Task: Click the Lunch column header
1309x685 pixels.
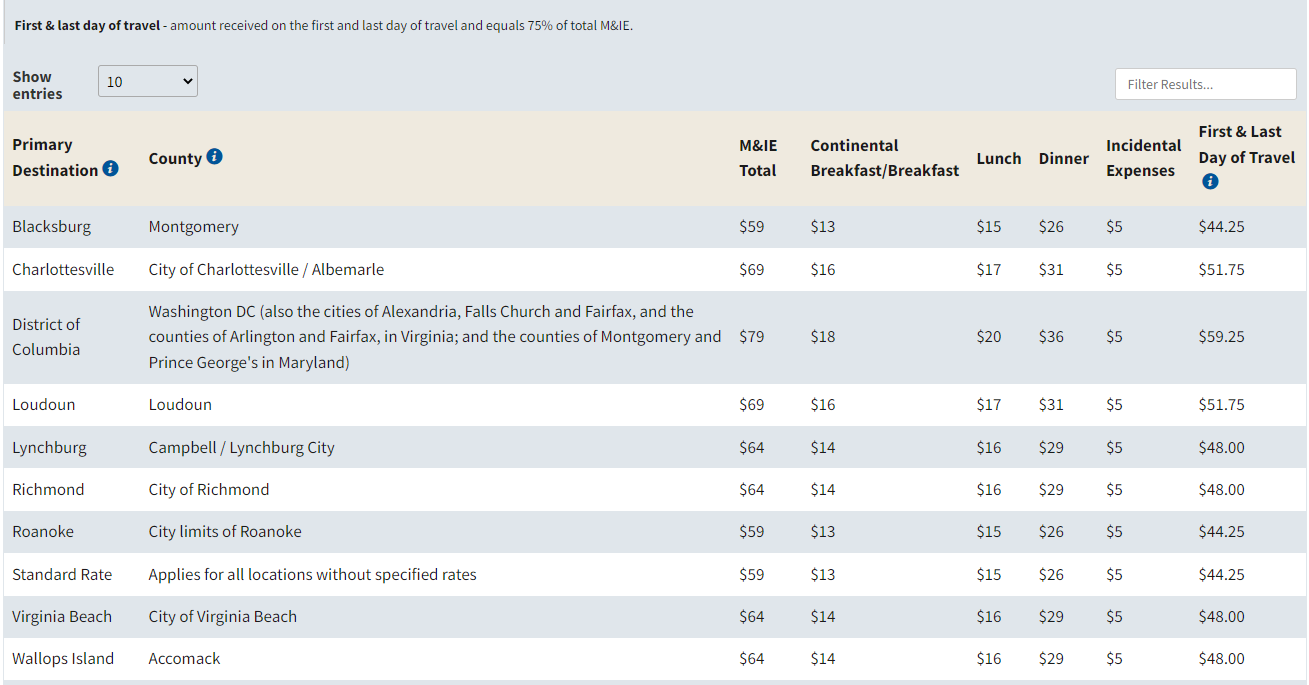Action: pos(998,158)
